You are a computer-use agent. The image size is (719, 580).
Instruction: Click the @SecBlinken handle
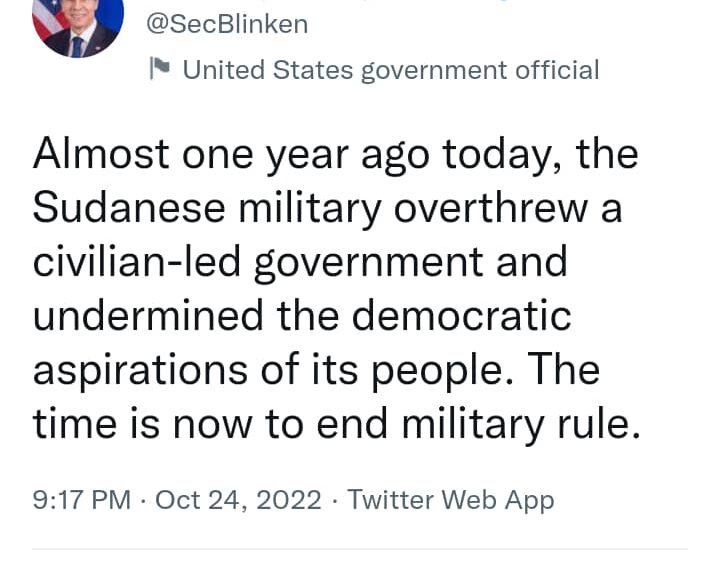point(227,24)
